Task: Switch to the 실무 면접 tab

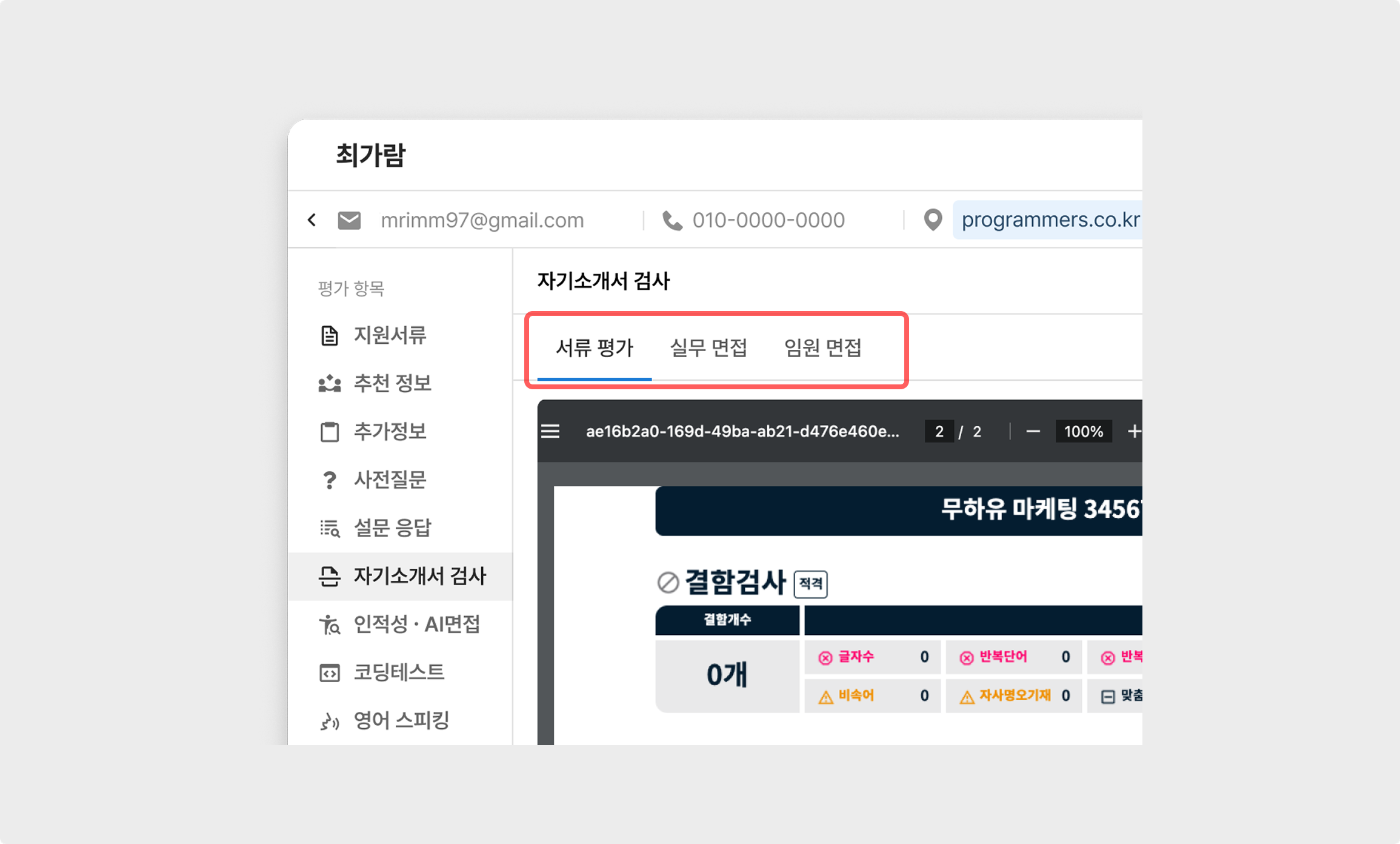Action: point(708,348)
